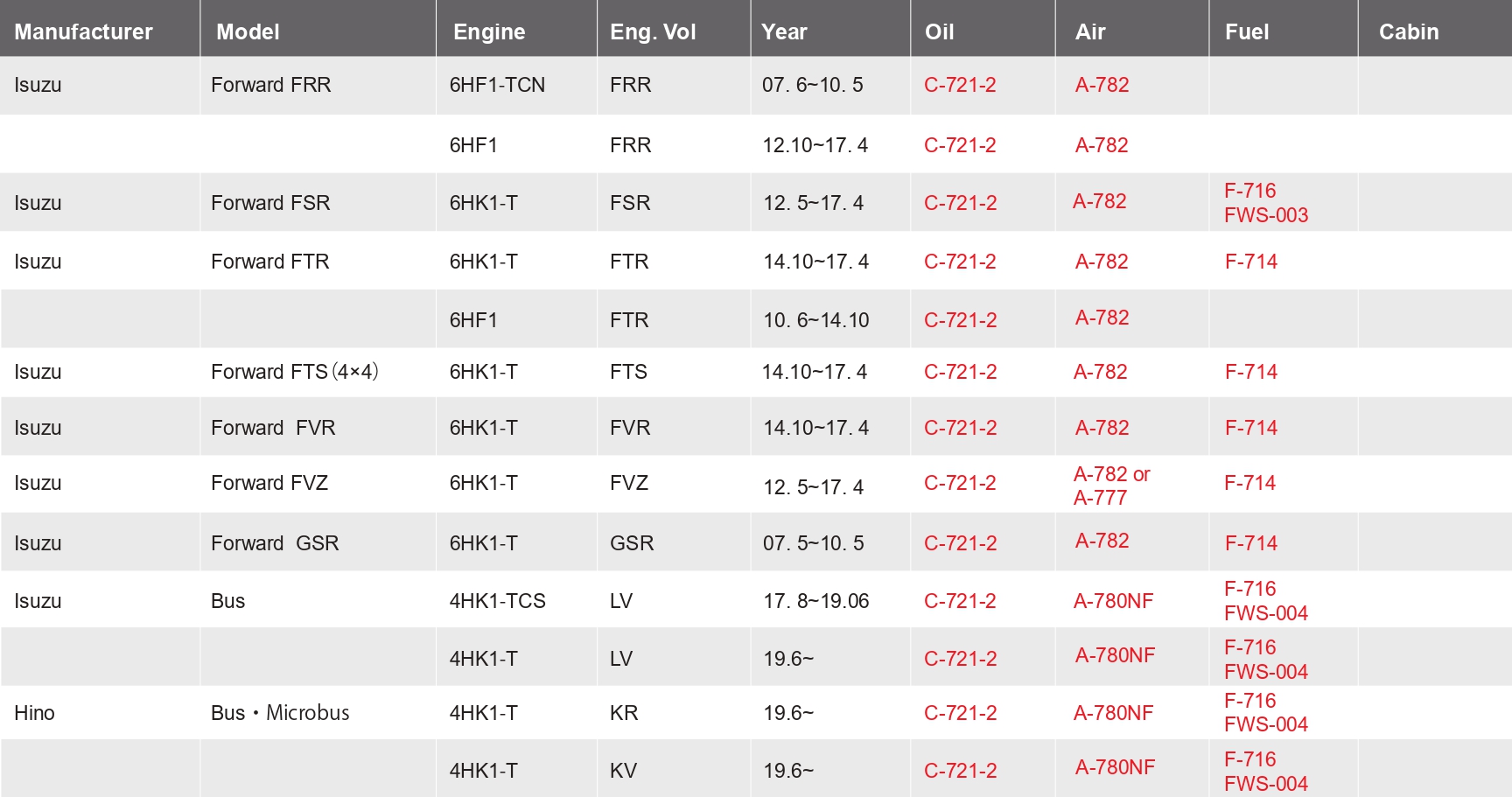The width and height of the screenshot is (1512, 797).
Task: Click the Cabin column header
Action: [x=1409, y=32]
